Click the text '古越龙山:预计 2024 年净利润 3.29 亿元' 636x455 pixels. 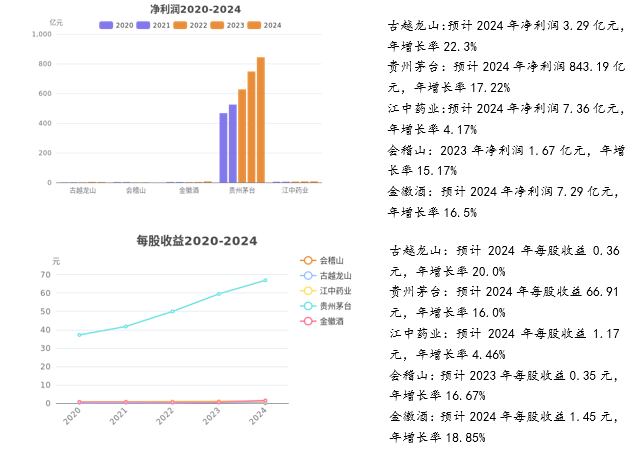coord(503,26)
